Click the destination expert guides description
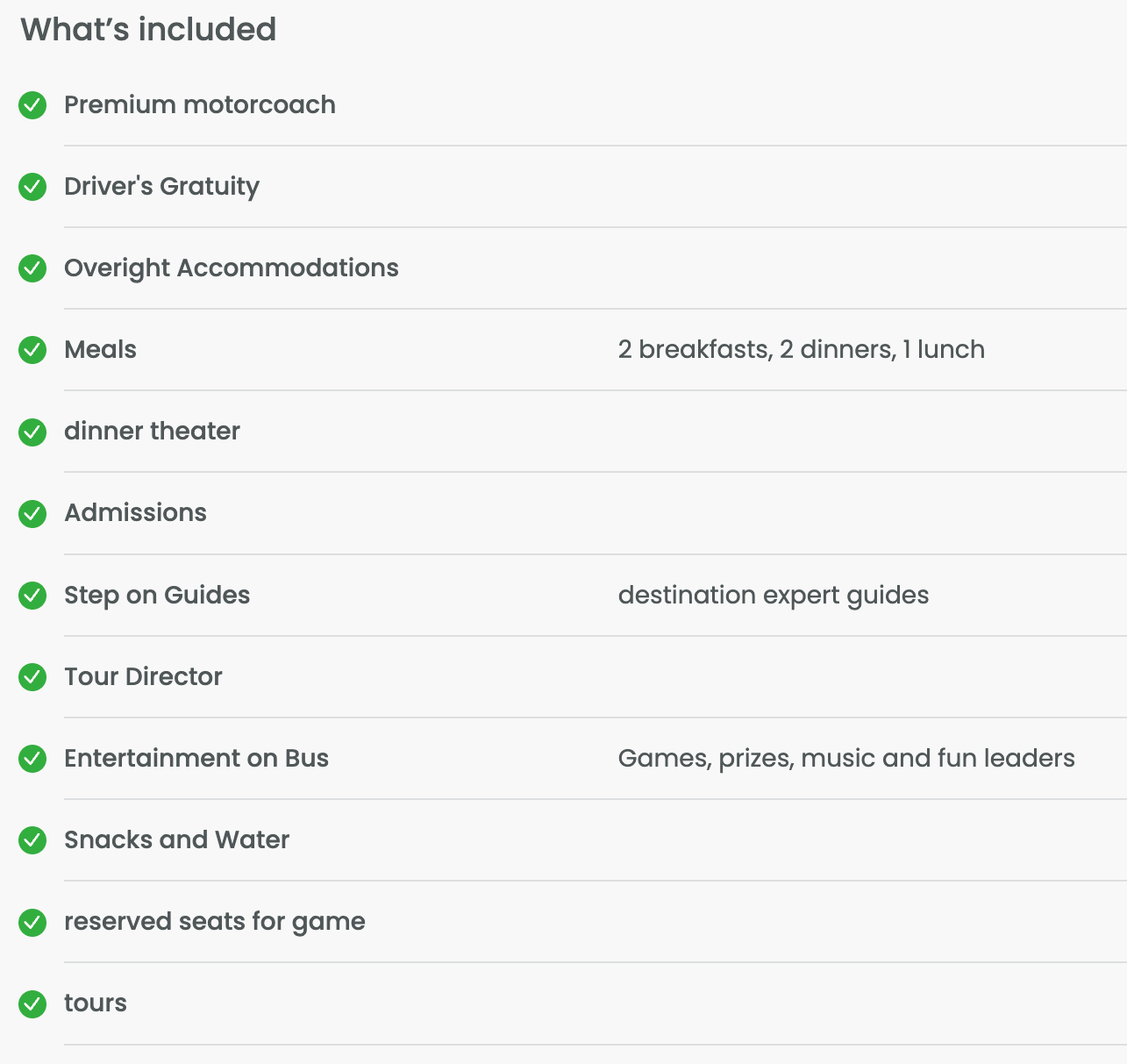1127x1064 pixels. click(774, 595)
